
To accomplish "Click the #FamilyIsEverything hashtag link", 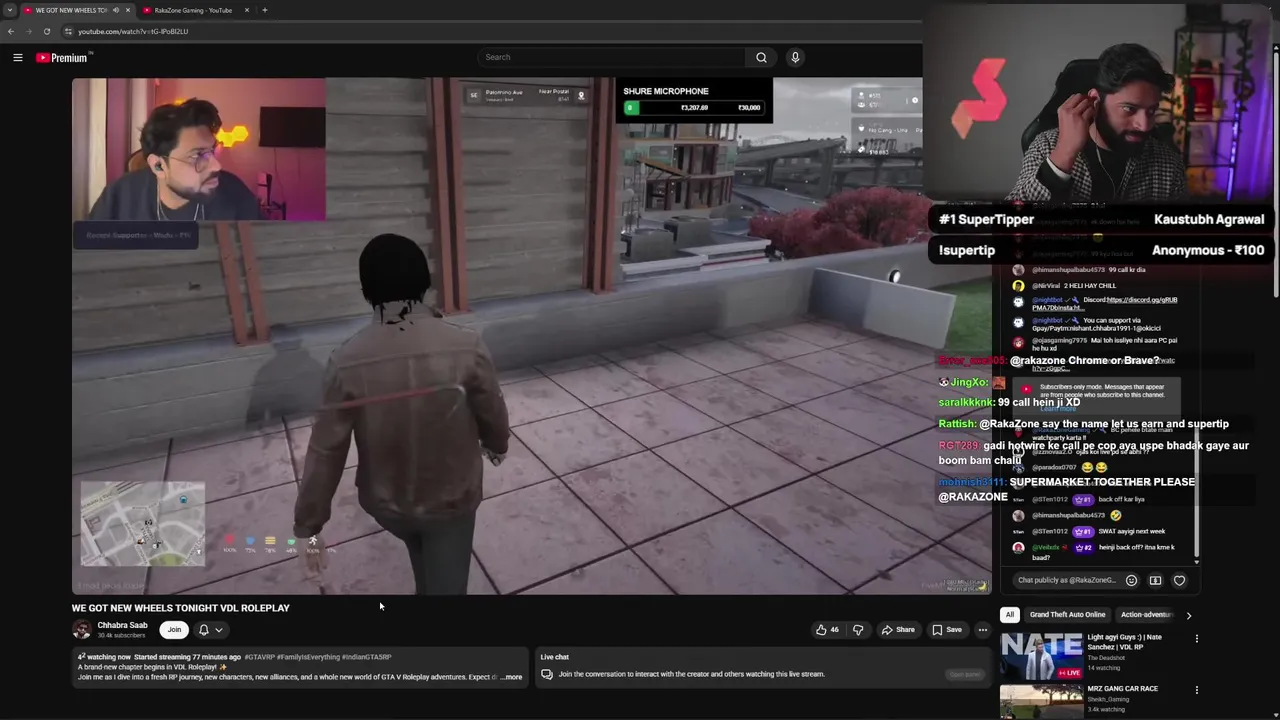I will [x=307, y=657].
